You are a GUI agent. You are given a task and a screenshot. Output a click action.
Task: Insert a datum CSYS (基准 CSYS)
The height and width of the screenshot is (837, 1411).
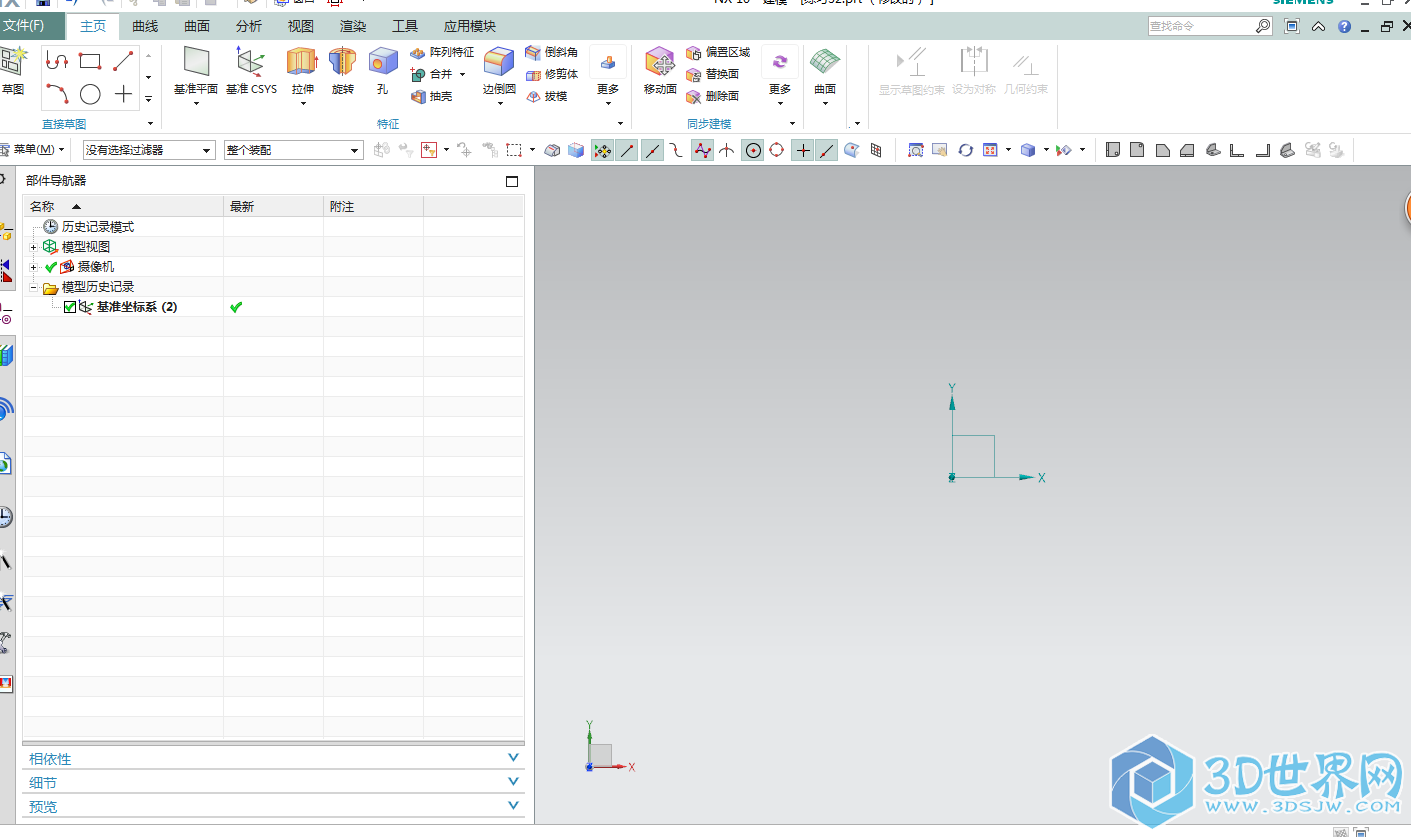tap(251, 71)
